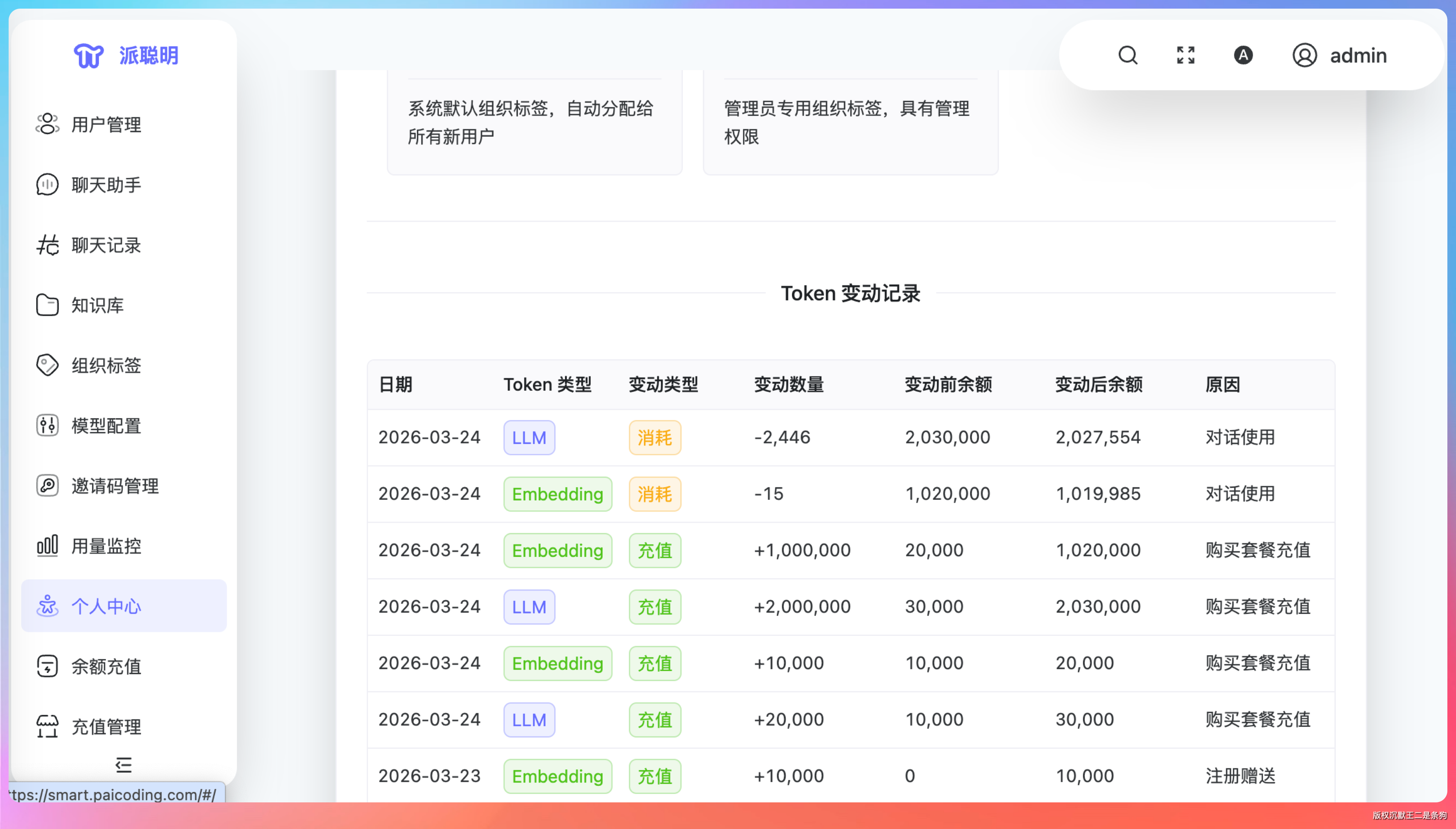
Task: Click the LLM tag in first row
Action: click(x=529, y=437)
